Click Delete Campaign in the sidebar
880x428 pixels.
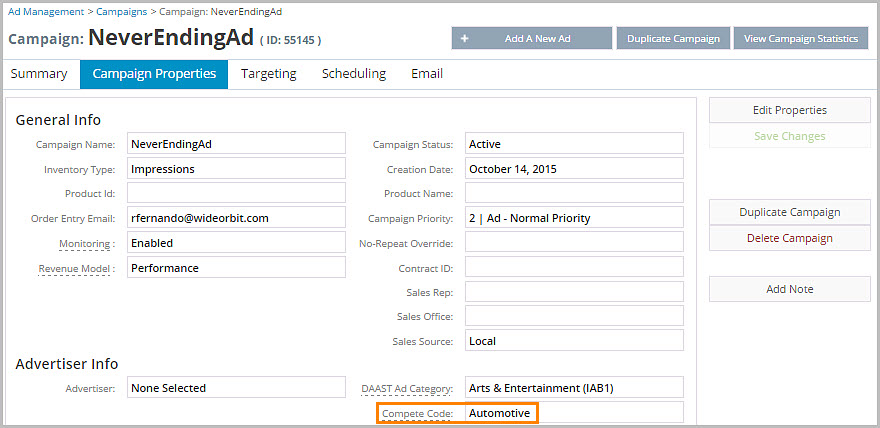point(789,238)
